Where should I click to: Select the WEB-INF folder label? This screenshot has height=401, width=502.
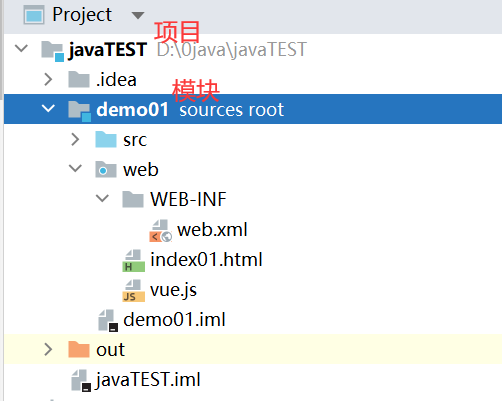coord(188,199)
